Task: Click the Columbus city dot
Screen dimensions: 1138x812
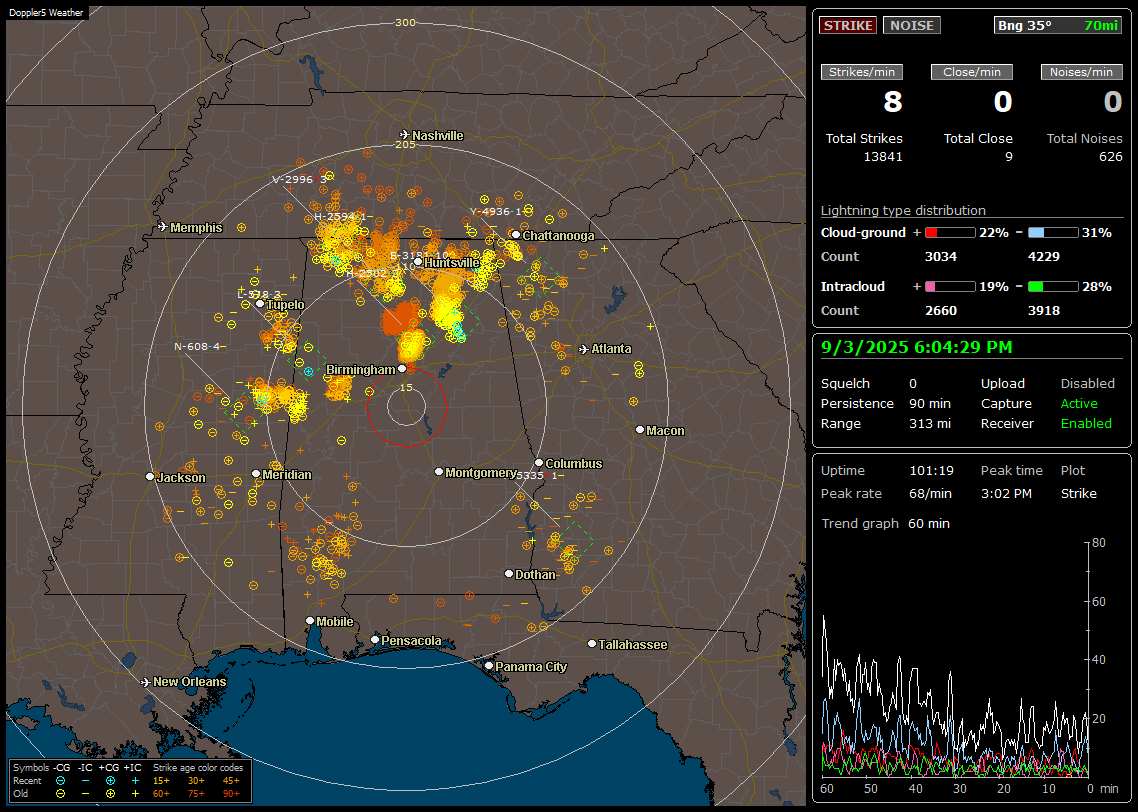Action: (539, 463)
